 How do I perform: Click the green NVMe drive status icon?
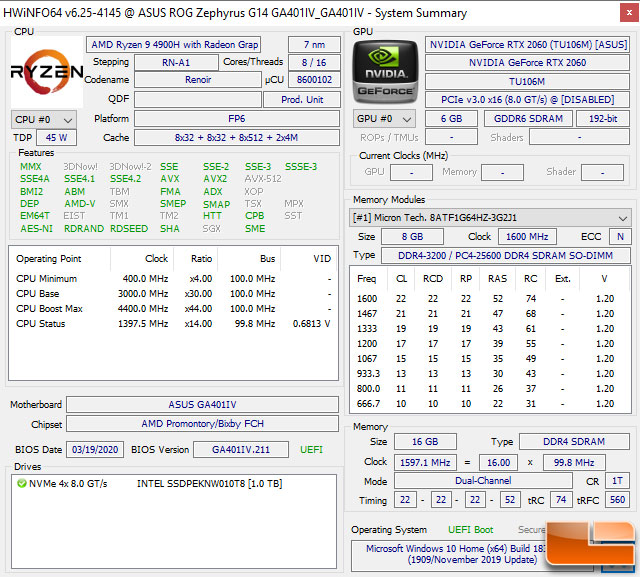tap(21, 484)
